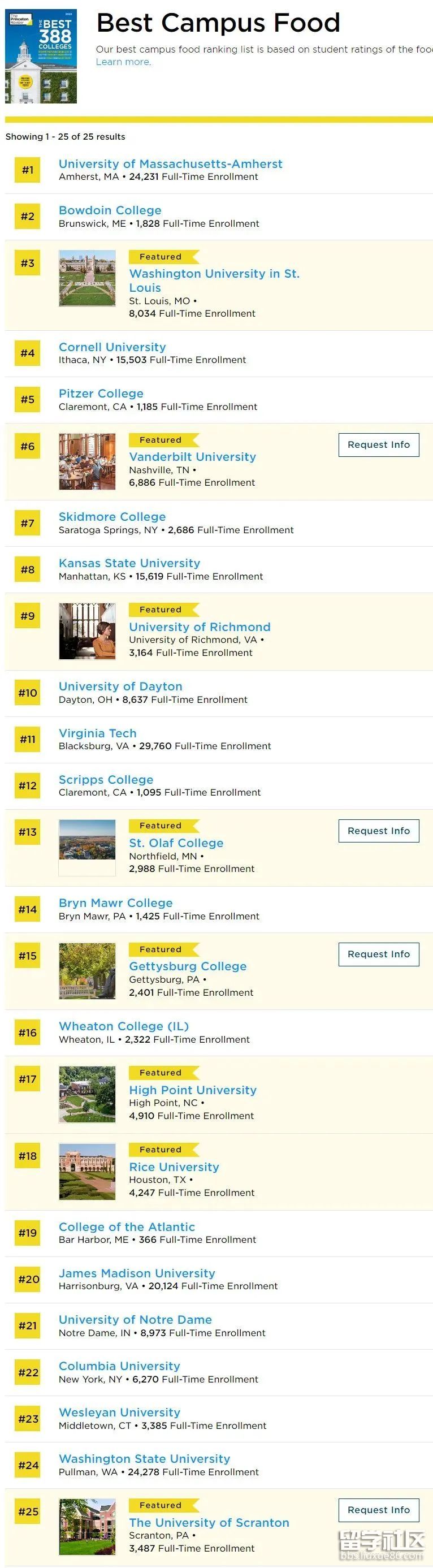Open High Point University title link

coord(193,1090)
